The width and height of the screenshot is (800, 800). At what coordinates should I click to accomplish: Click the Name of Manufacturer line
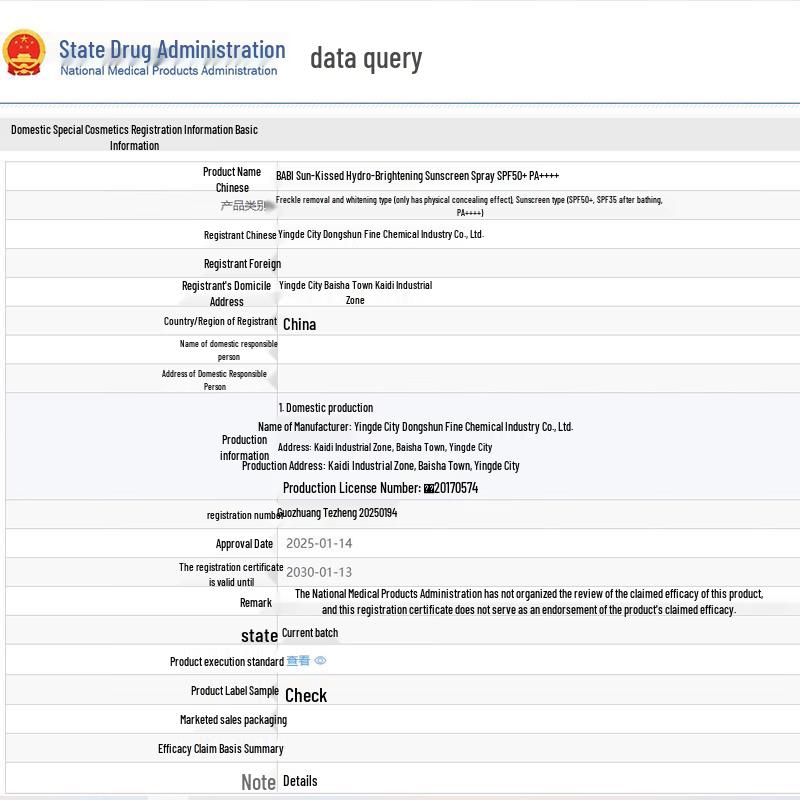[415, 427]
